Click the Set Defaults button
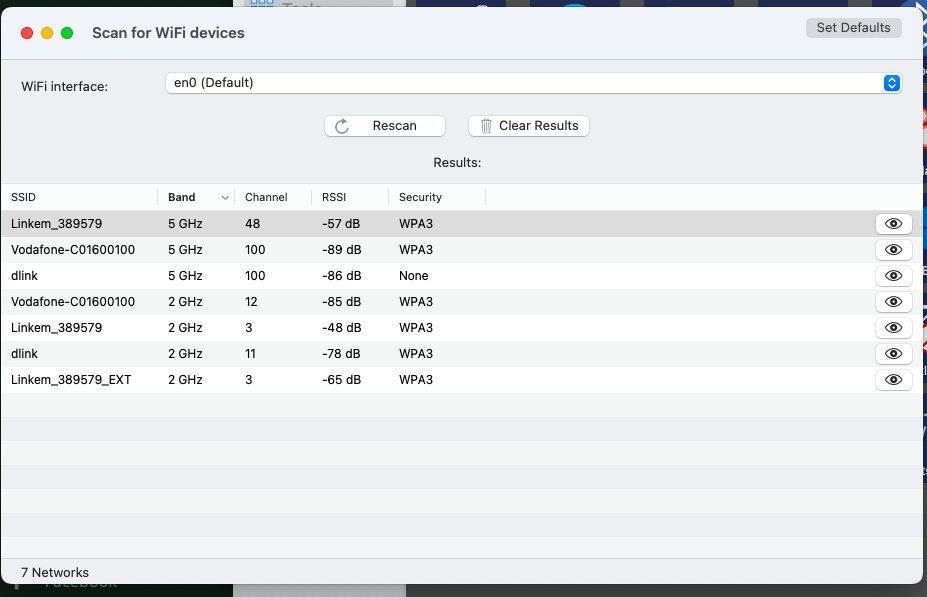The width and height of the screenshot is (927, 597). [x=853, y=28]
